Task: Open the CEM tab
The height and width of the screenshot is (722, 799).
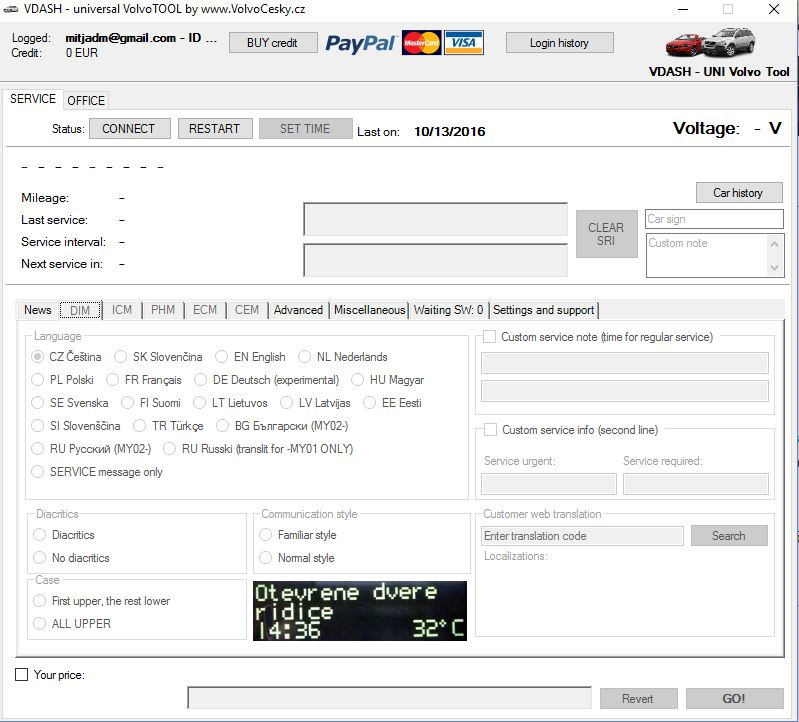Action: point(247,310)
